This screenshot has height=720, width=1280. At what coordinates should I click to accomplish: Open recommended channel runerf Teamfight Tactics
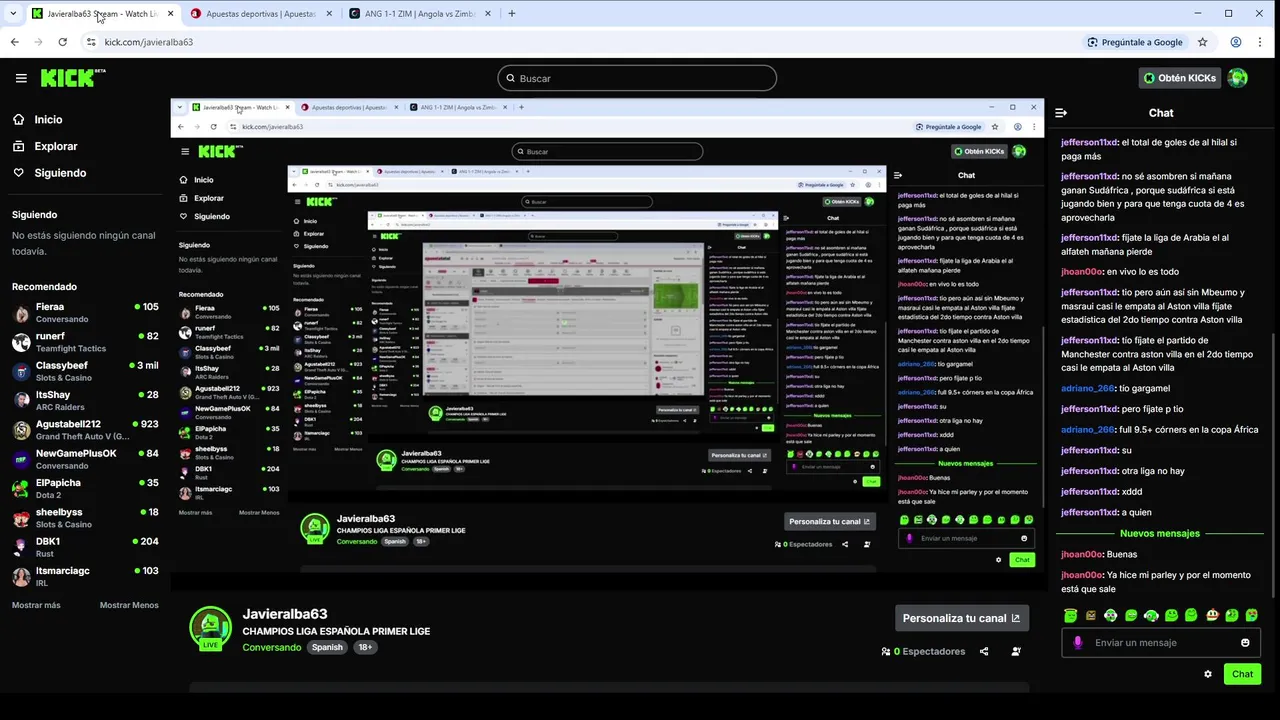[85, 342]
